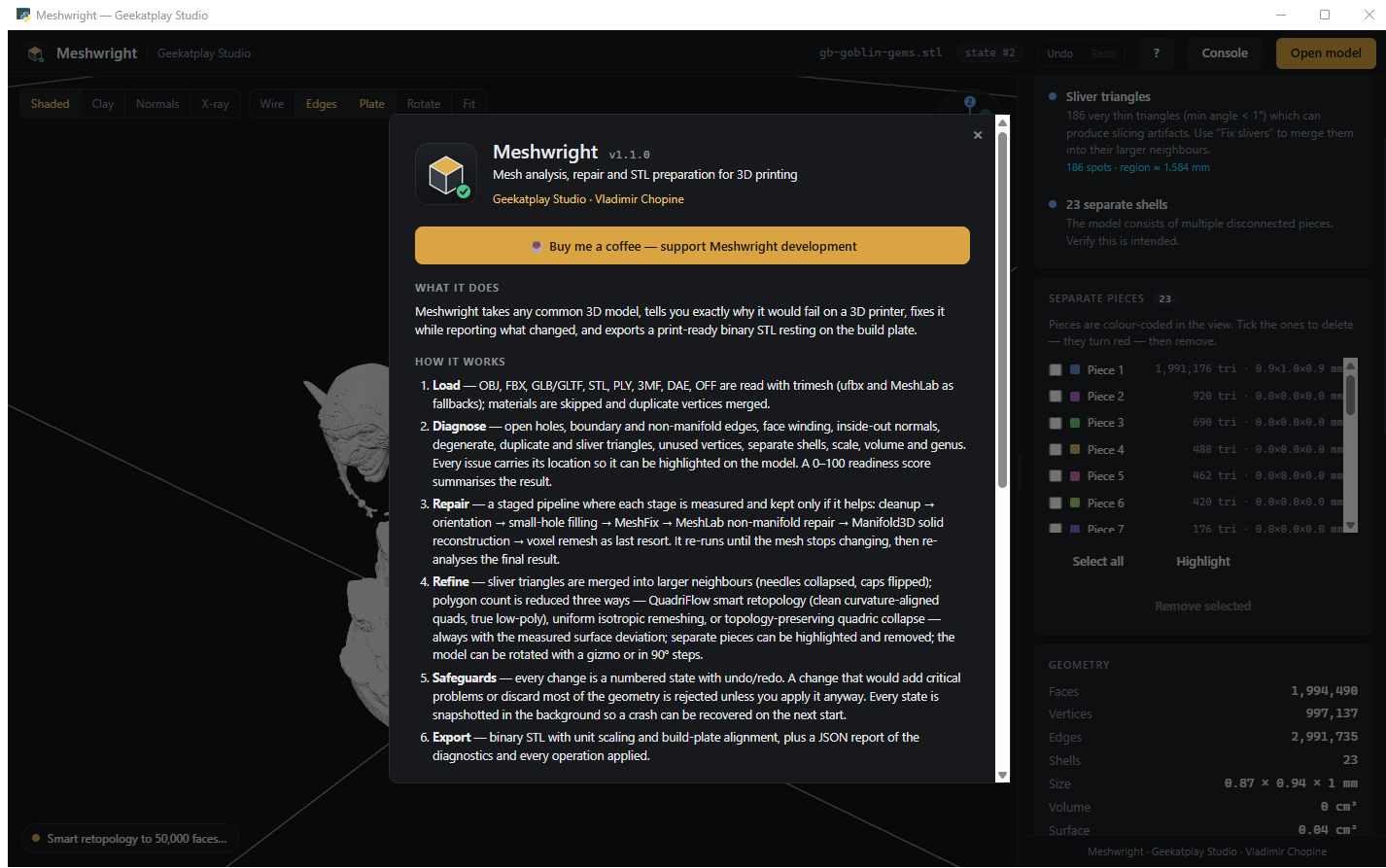Click the Edges value 2,991,735
The width and height of the screenshot is (1386, 868).
tap(1324, 738)
